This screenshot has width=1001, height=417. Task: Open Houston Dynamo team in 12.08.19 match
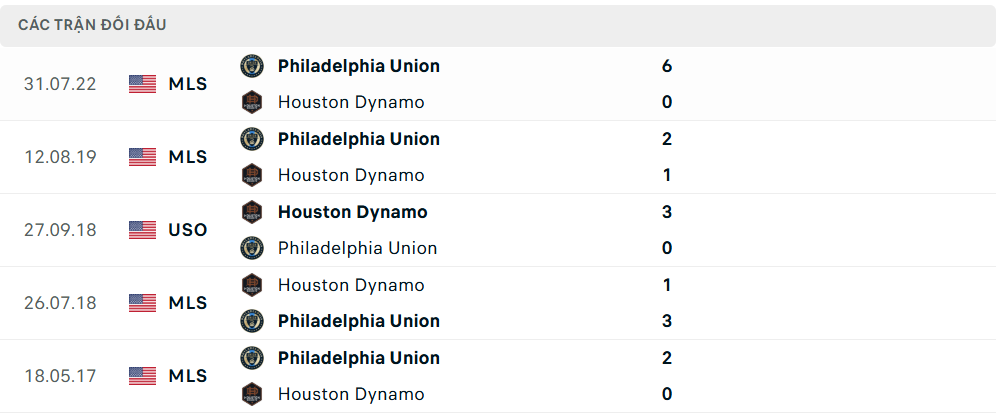(x=351, y=175)
